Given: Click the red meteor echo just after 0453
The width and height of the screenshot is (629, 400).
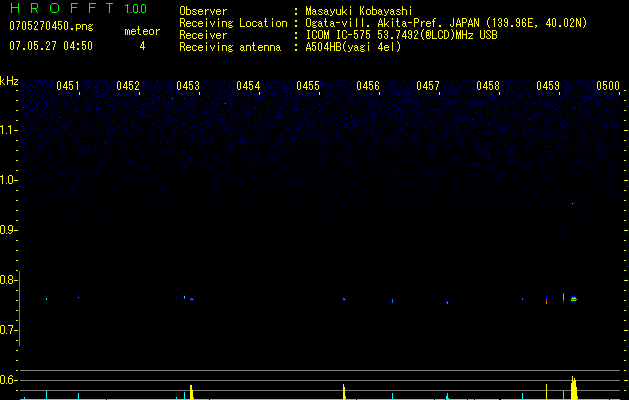Looking at the screenshot, I should click(191, 299).
